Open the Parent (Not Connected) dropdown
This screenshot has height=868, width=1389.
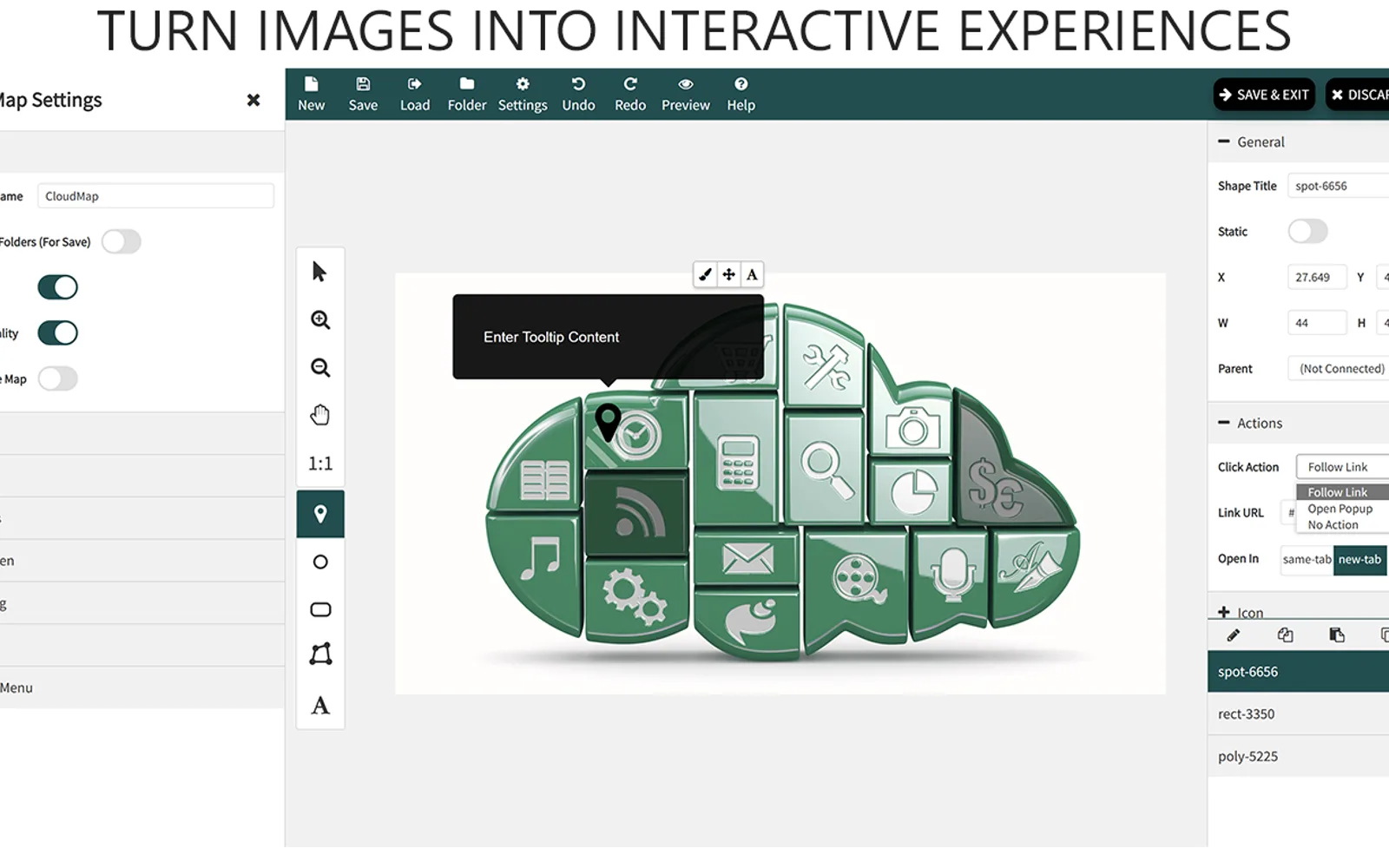1339,369
